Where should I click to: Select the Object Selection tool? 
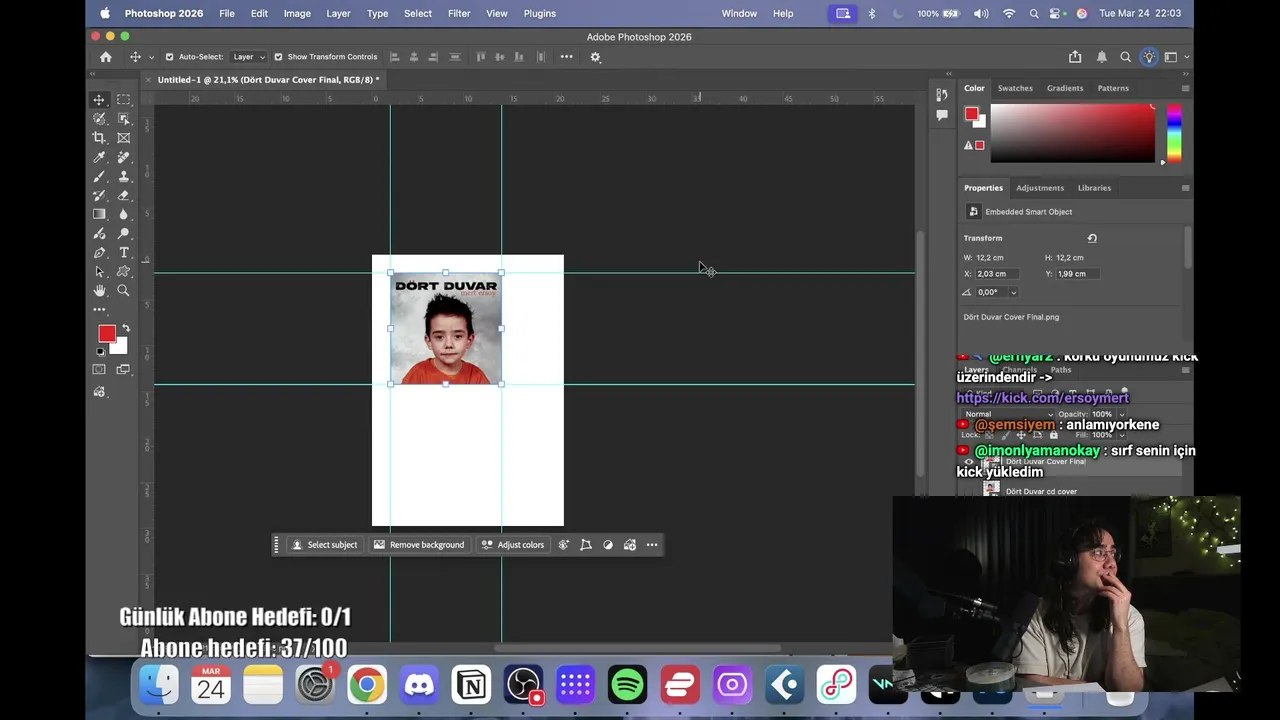[x=124, y=119]
